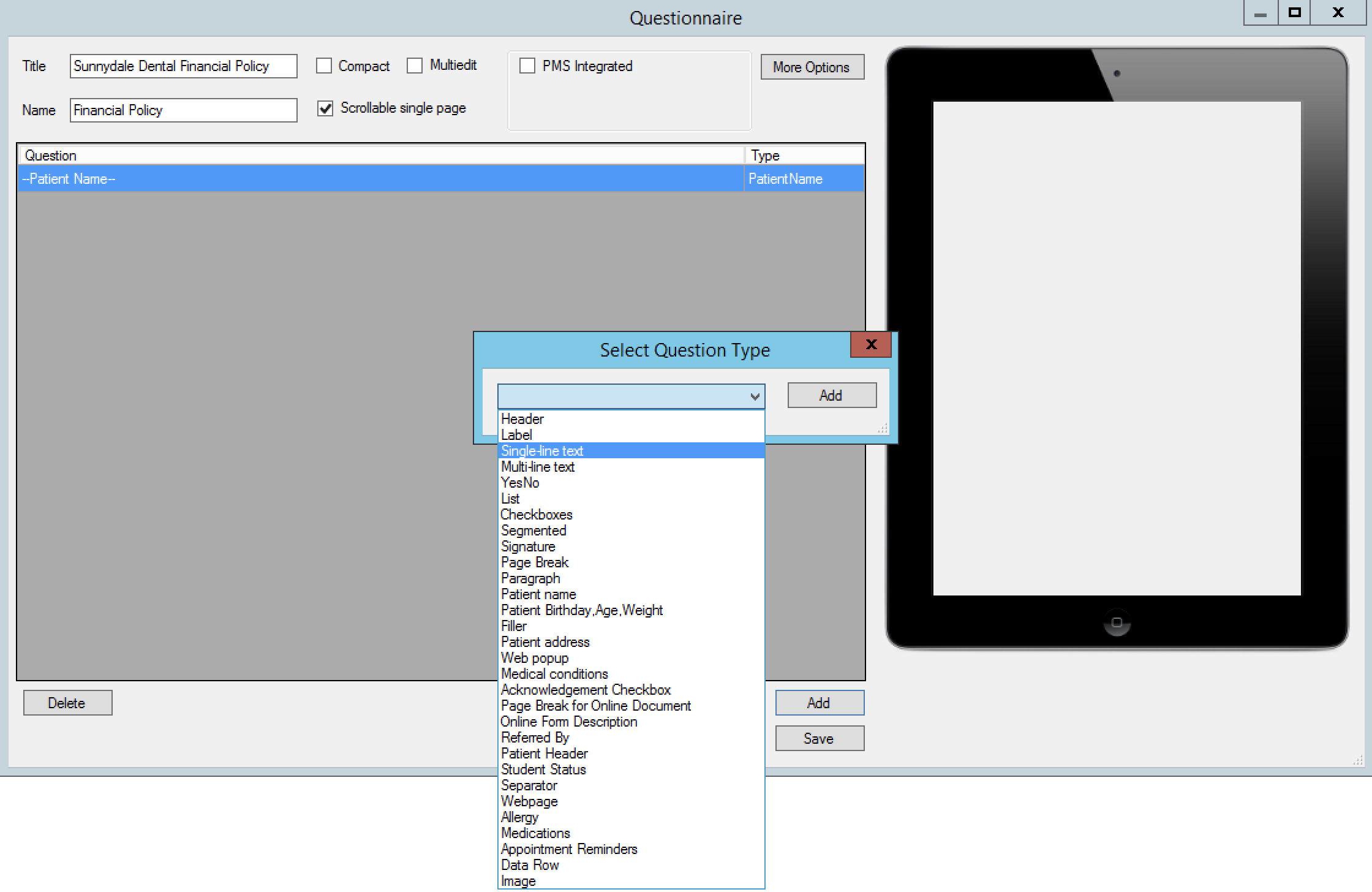1372x892 pixels.
Task: Pick YesNo question type
Action: (x=631, y=483)
